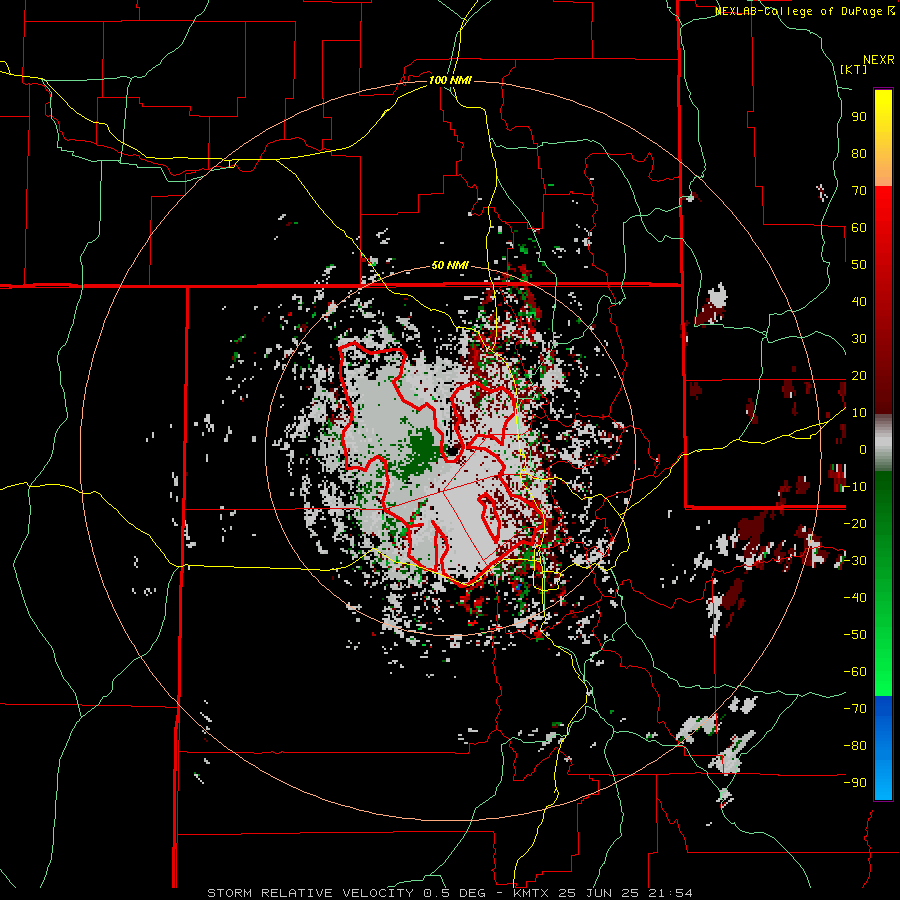Select the -80 legend value

click(855, 746)
